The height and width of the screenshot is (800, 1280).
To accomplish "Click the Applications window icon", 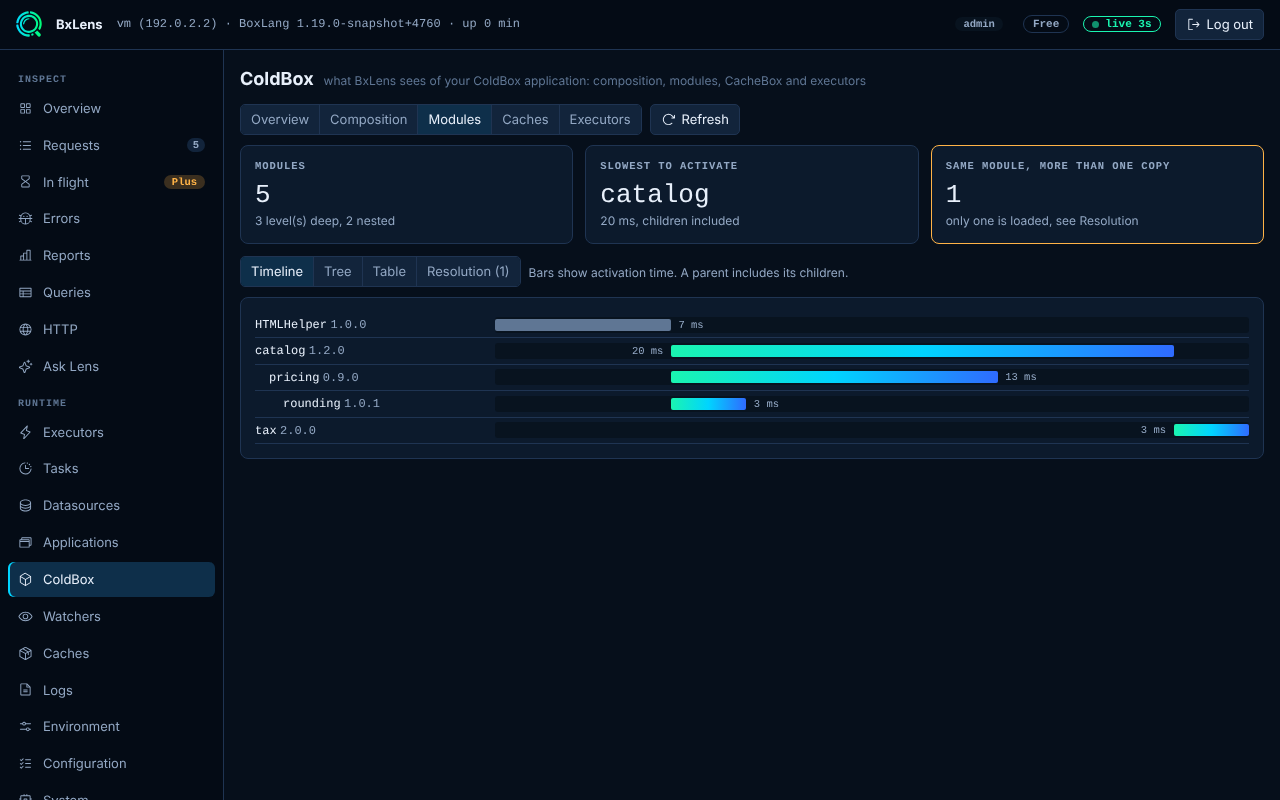I will tap(26, 542).
